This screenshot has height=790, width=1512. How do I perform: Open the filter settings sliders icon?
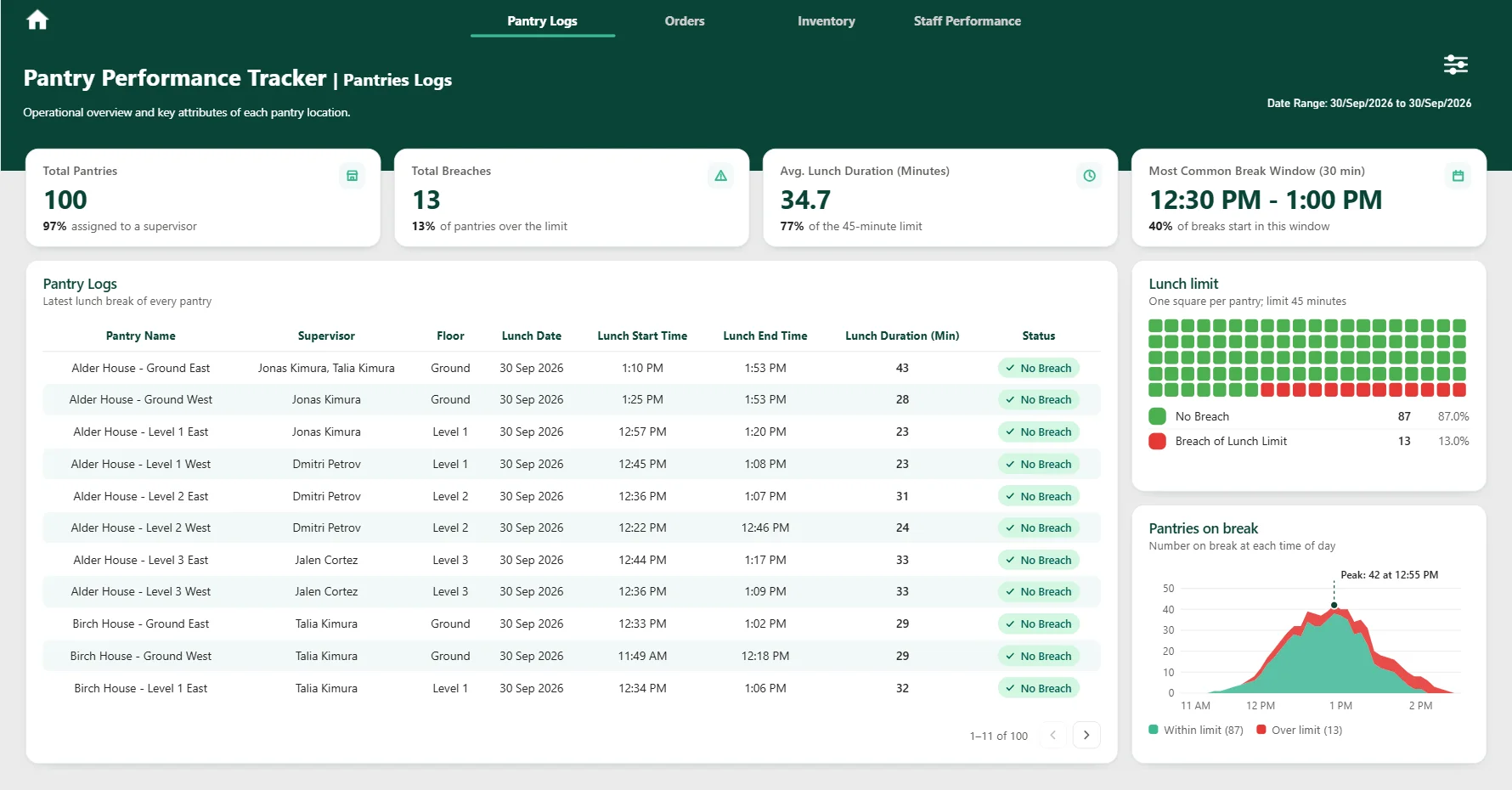1456,65
